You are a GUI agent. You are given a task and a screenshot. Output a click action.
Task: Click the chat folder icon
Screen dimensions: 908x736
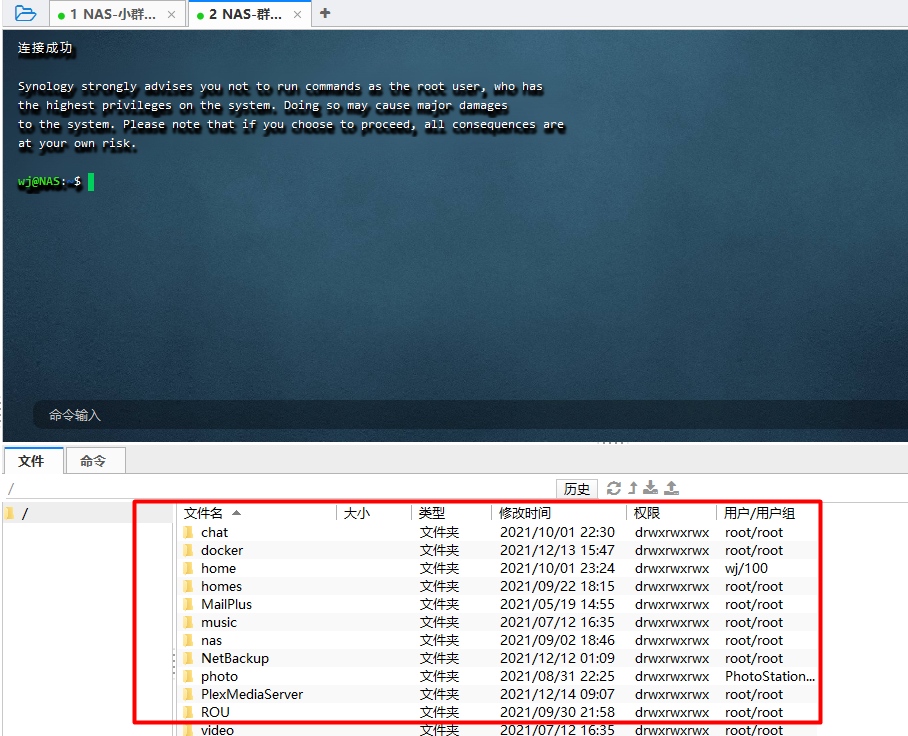click(188, 532)
